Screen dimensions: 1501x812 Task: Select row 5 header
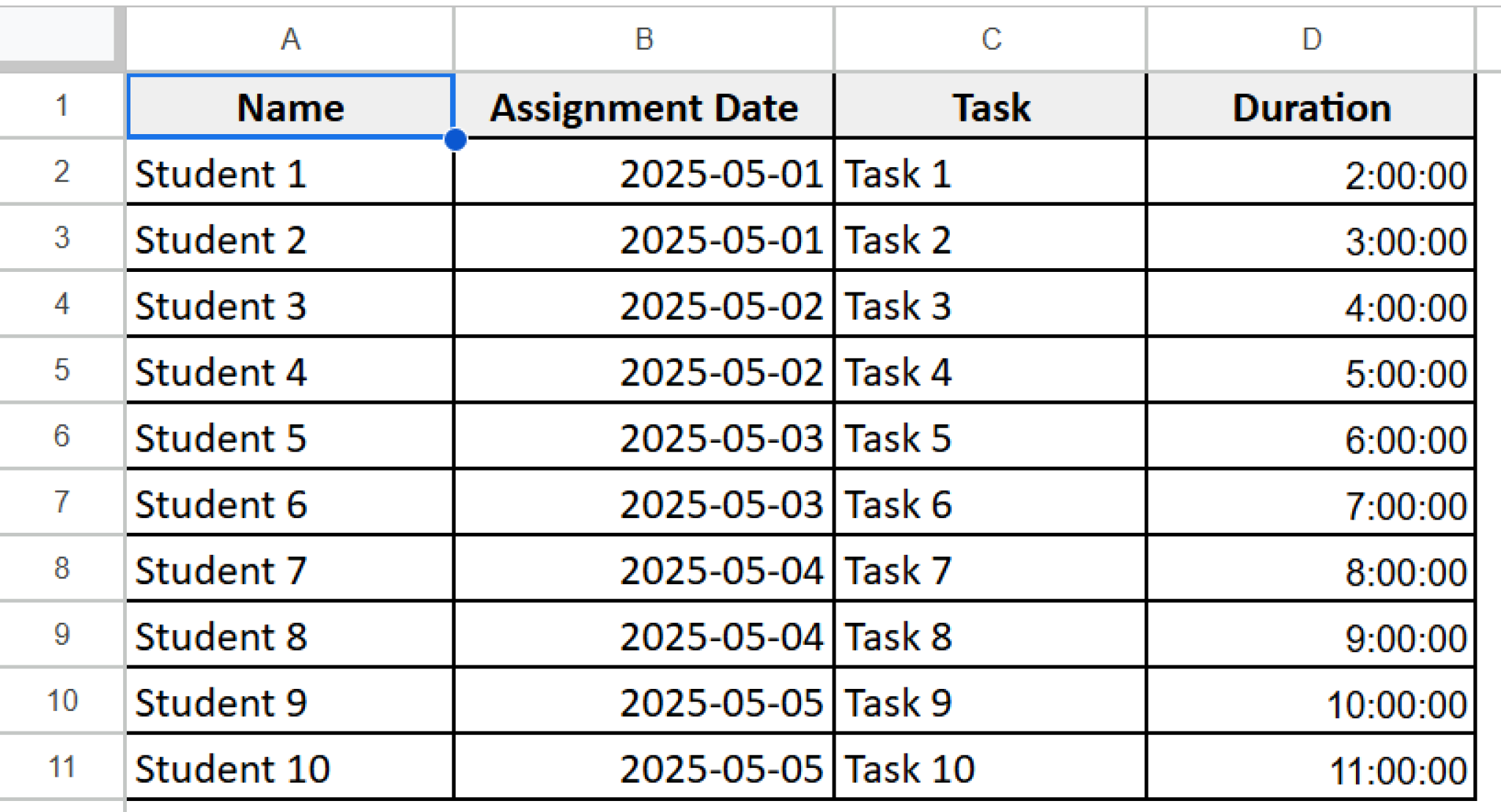(62, 371)
